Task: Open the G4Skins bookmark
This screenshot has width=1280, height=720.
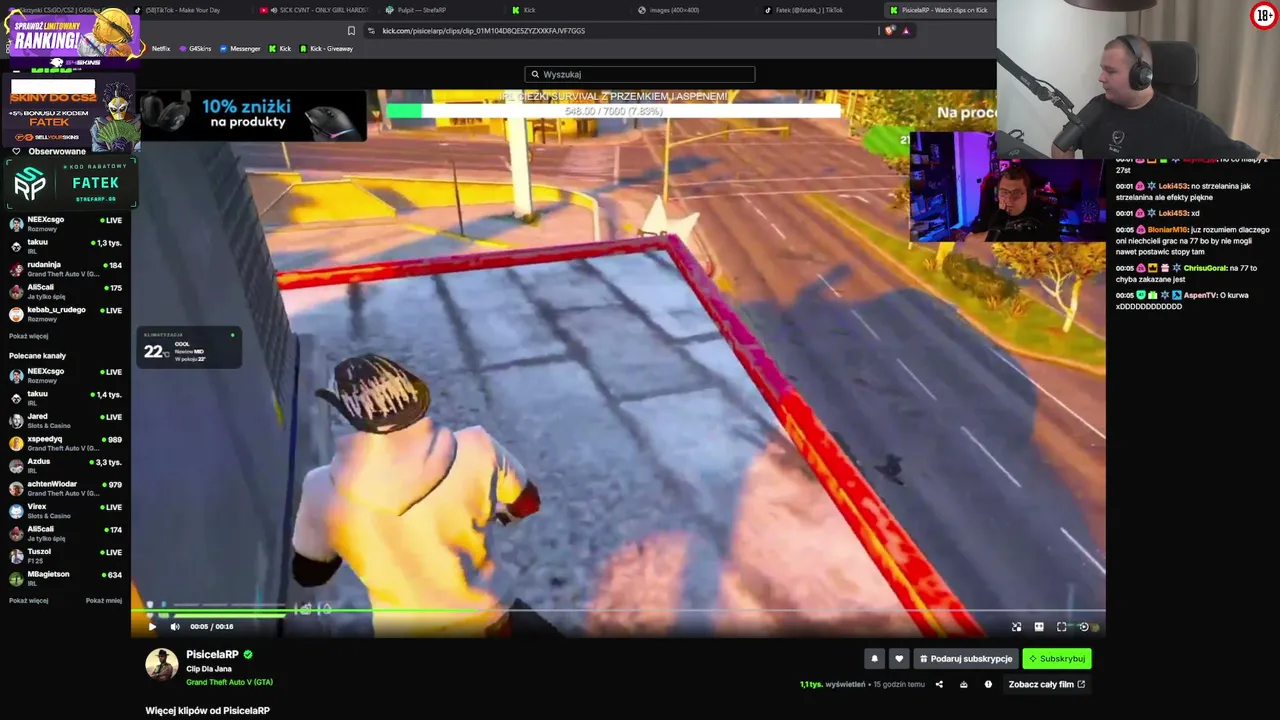Action: [x=195, y=49]
